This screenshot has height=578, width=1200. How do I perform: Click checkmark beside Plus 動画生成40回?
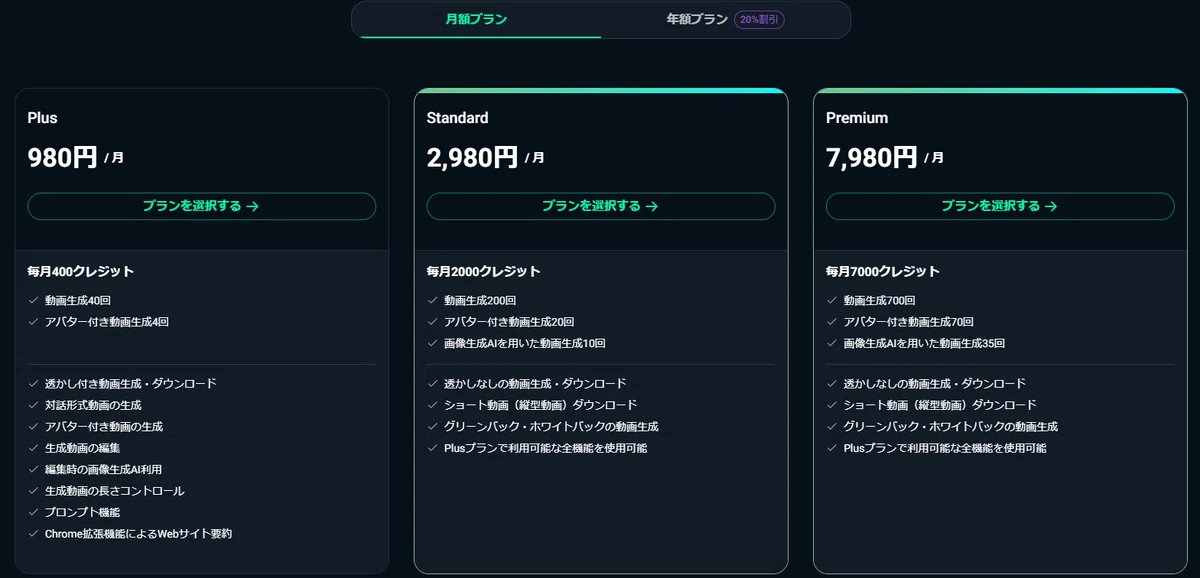pyautogui.click(x=33, y=300)
